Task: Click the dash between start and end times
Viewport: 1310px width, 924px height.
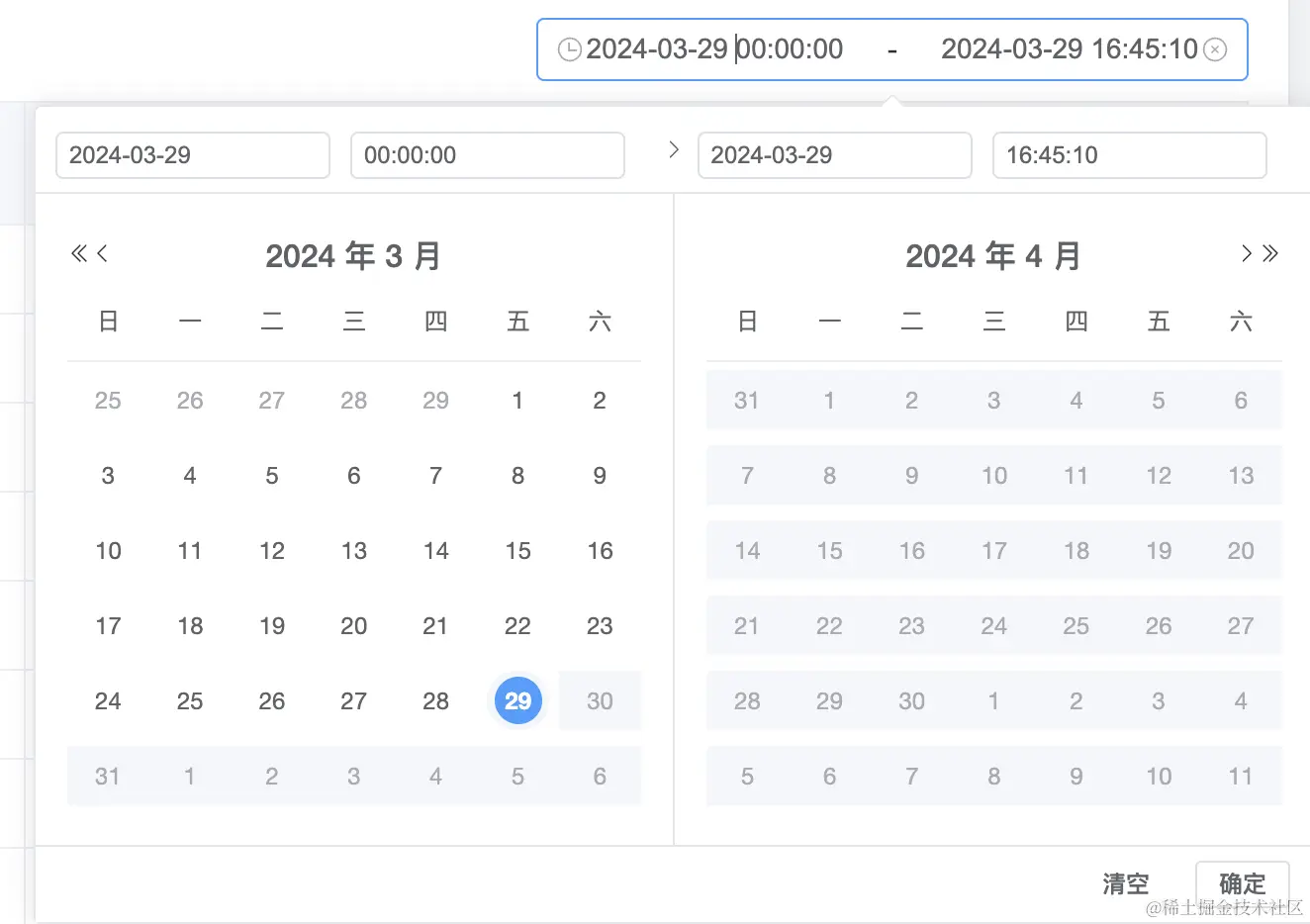Action: (893, 48)
